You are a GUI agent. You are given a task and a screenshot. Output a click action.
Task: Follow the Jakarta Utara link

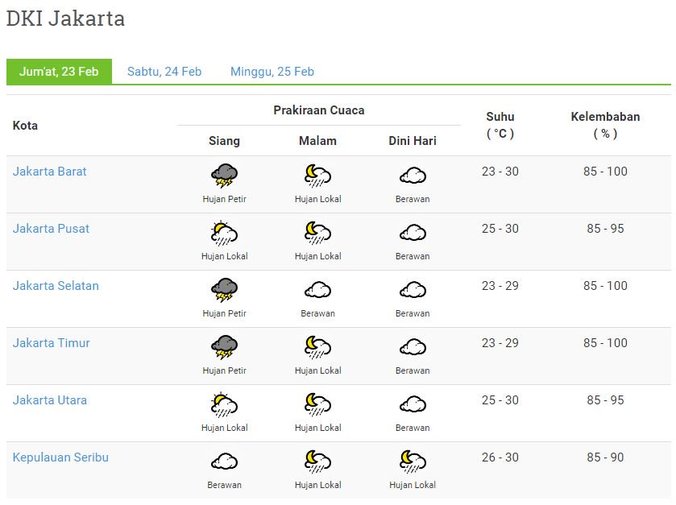click(x=50, y=400)
